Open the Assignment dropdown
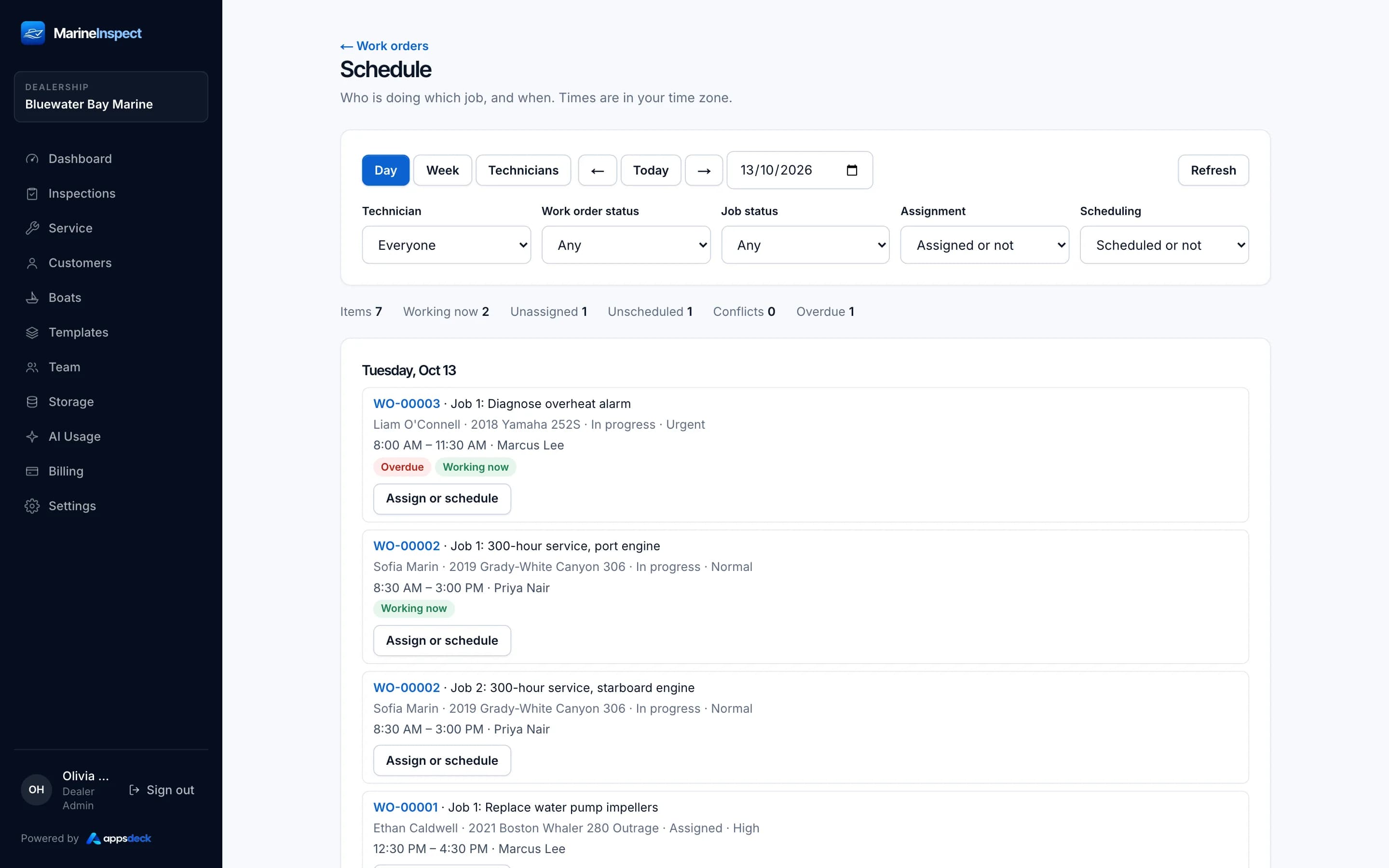1389x868 pixels. click(x=984, y=245)
